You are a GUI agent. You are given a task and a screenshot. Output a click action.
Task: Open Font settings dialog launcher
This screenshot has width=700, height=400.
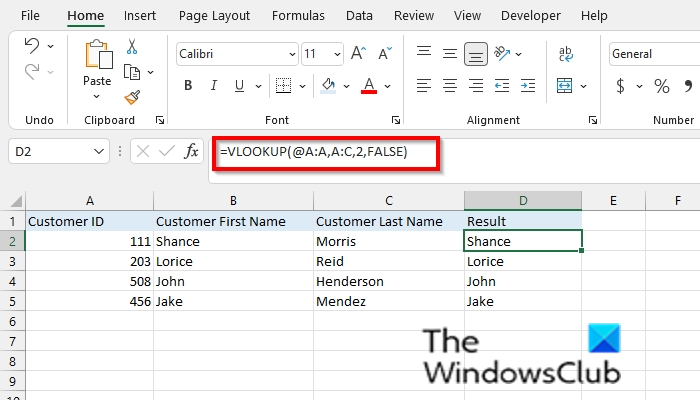tap(396, 120)
